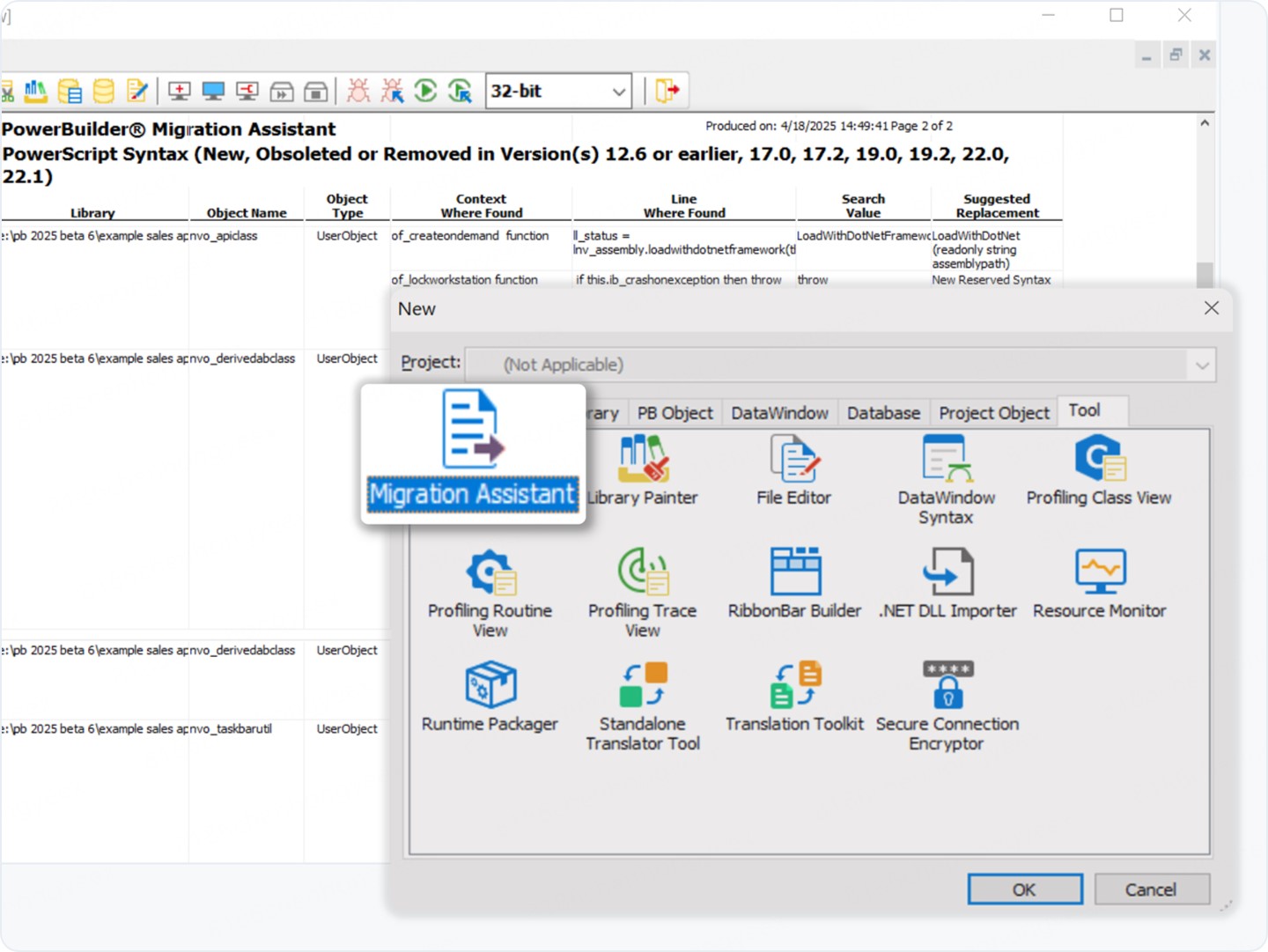Select the DataWindow Syntax tool
The height and width of the screenshot is (952, 1268).
[947, 481]
